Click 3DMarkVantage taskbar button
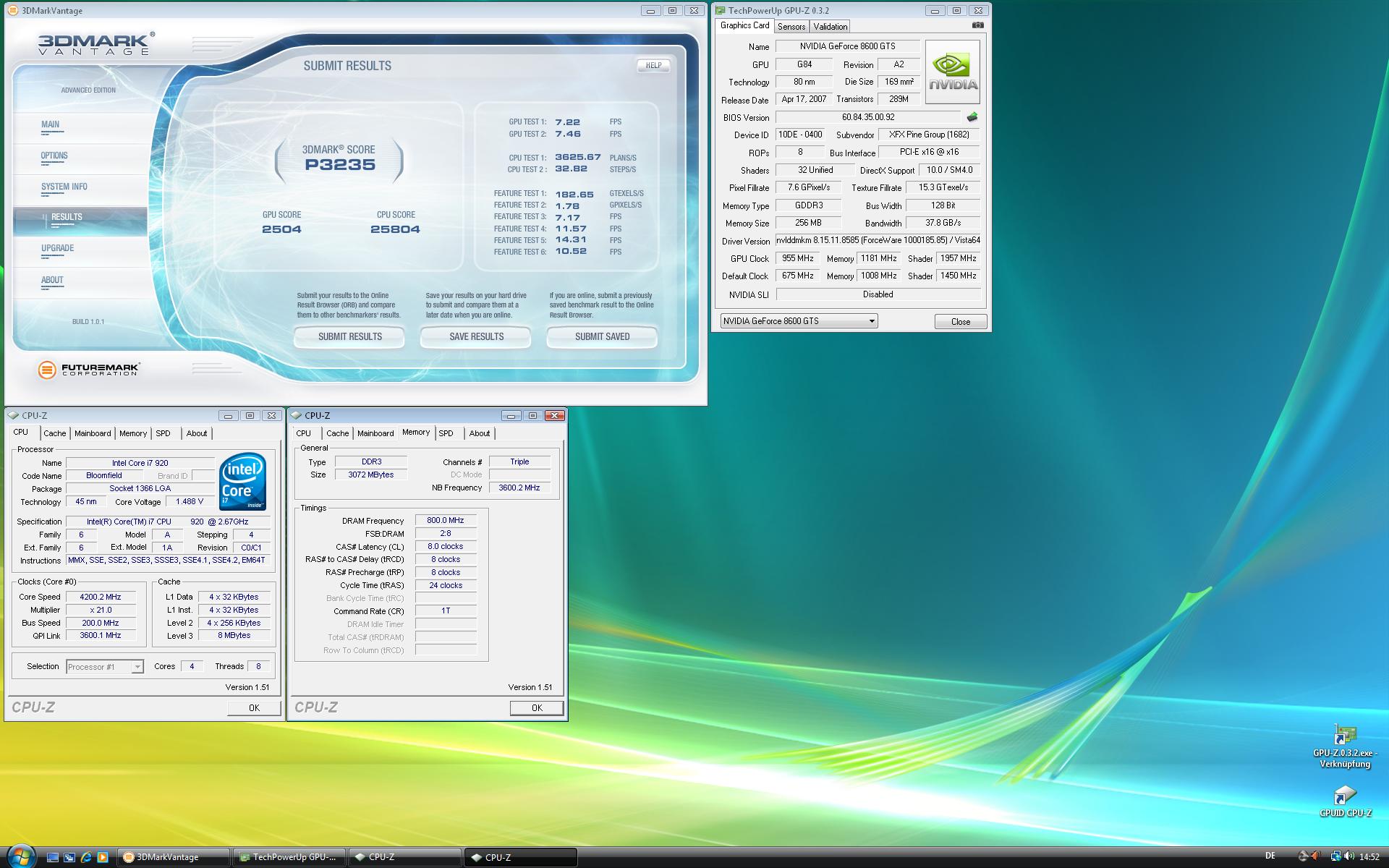 pyautogui.click(x=173, y=857)
